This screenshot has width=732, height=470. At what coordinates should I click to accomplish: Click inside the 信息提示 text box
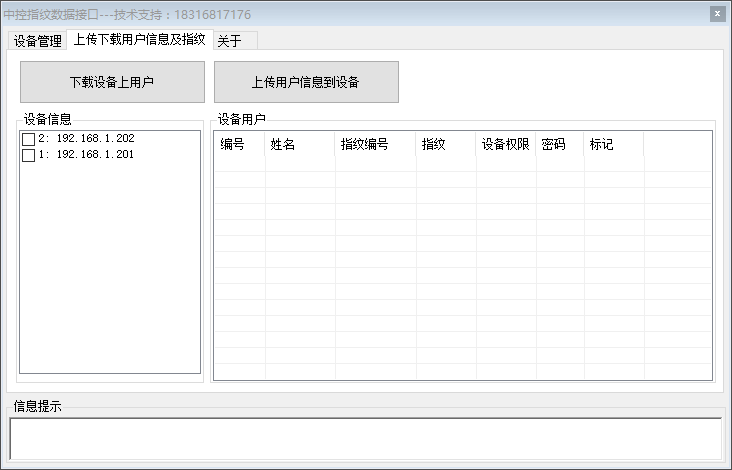[x=365, y=438]
